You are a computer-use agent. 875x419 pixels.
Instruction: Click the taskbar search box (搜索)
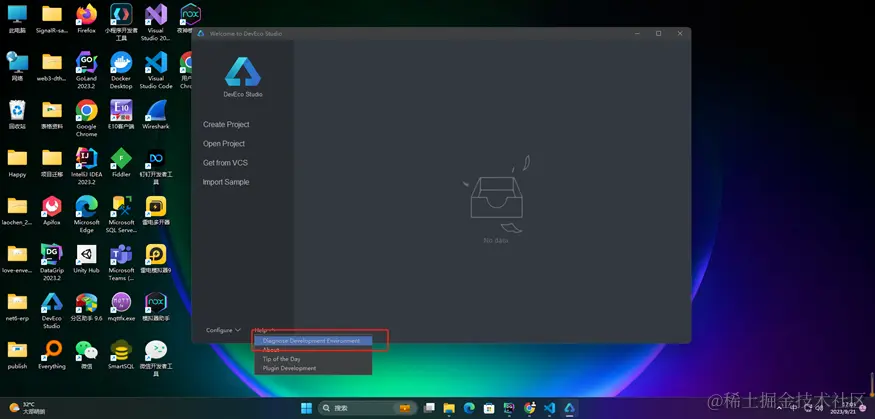click(367, 408)
